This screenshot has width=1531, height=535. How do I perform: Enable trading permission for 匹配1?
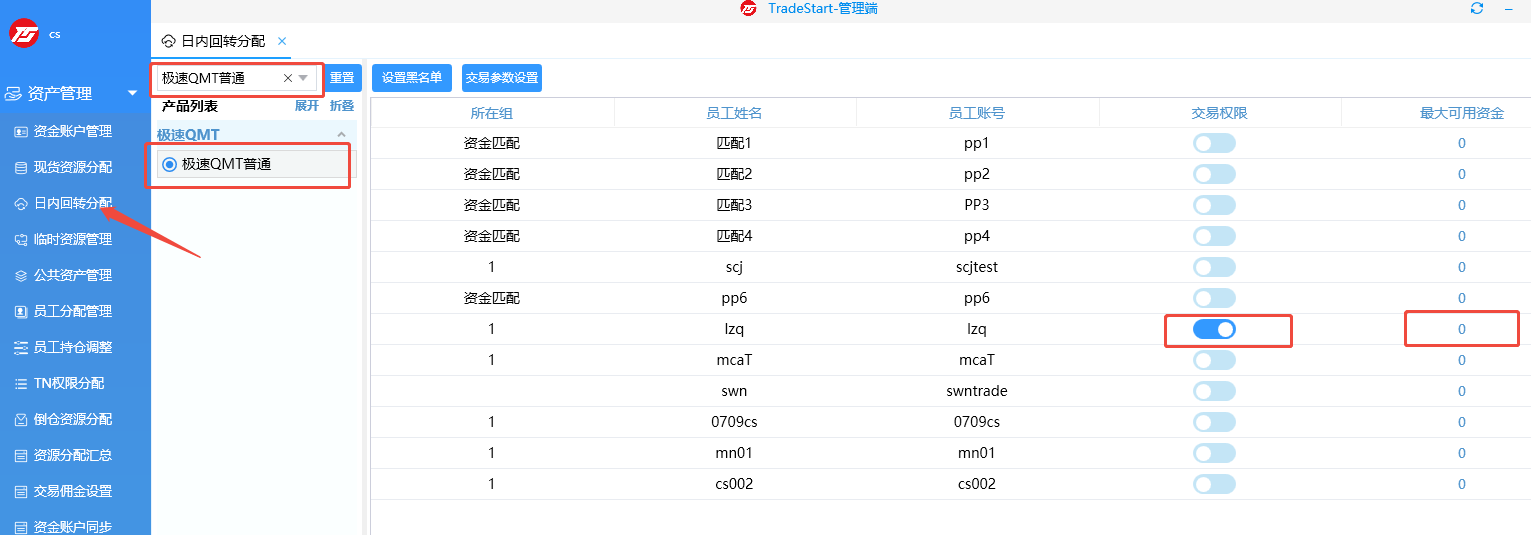(1214, 143)
